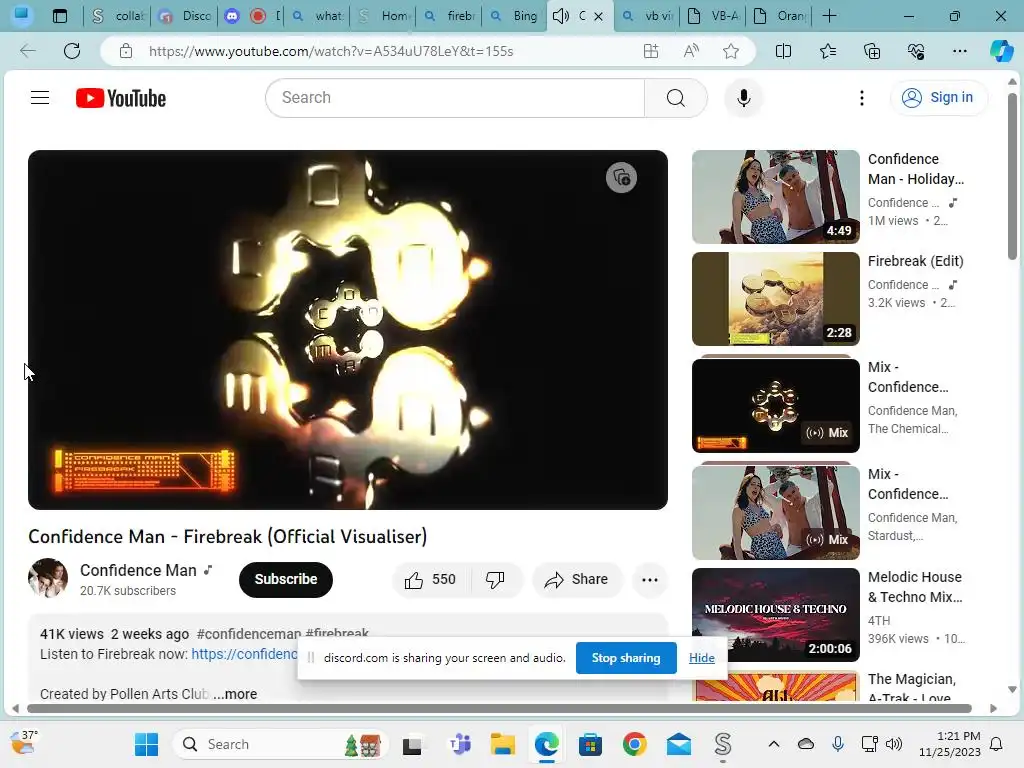Refresh the page
The height and width of the screenshot is (768, 1024).
(72, 51)
